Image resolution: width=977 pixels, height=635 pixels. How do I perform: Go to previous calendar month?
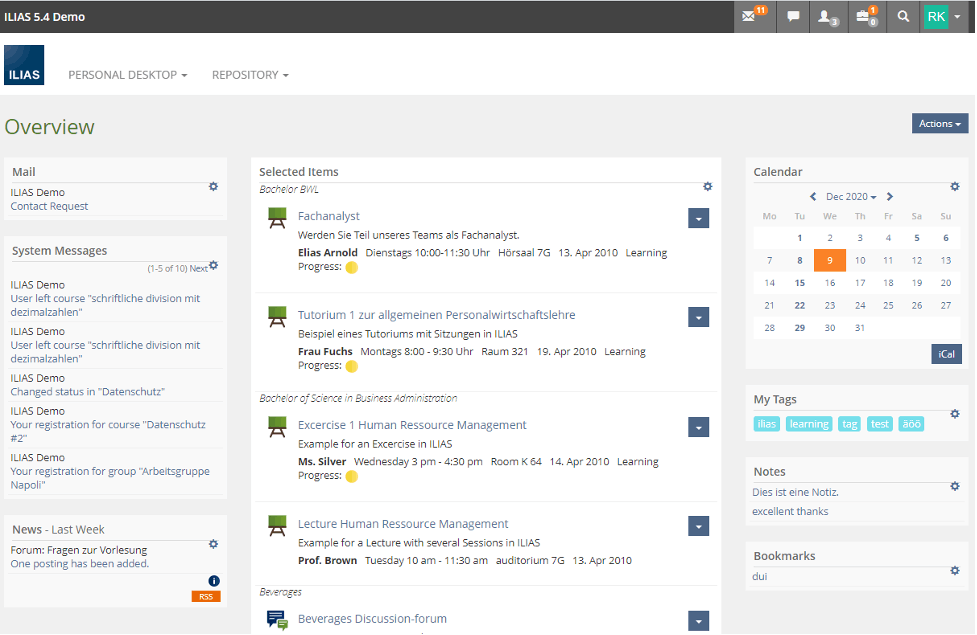(813, 196)
